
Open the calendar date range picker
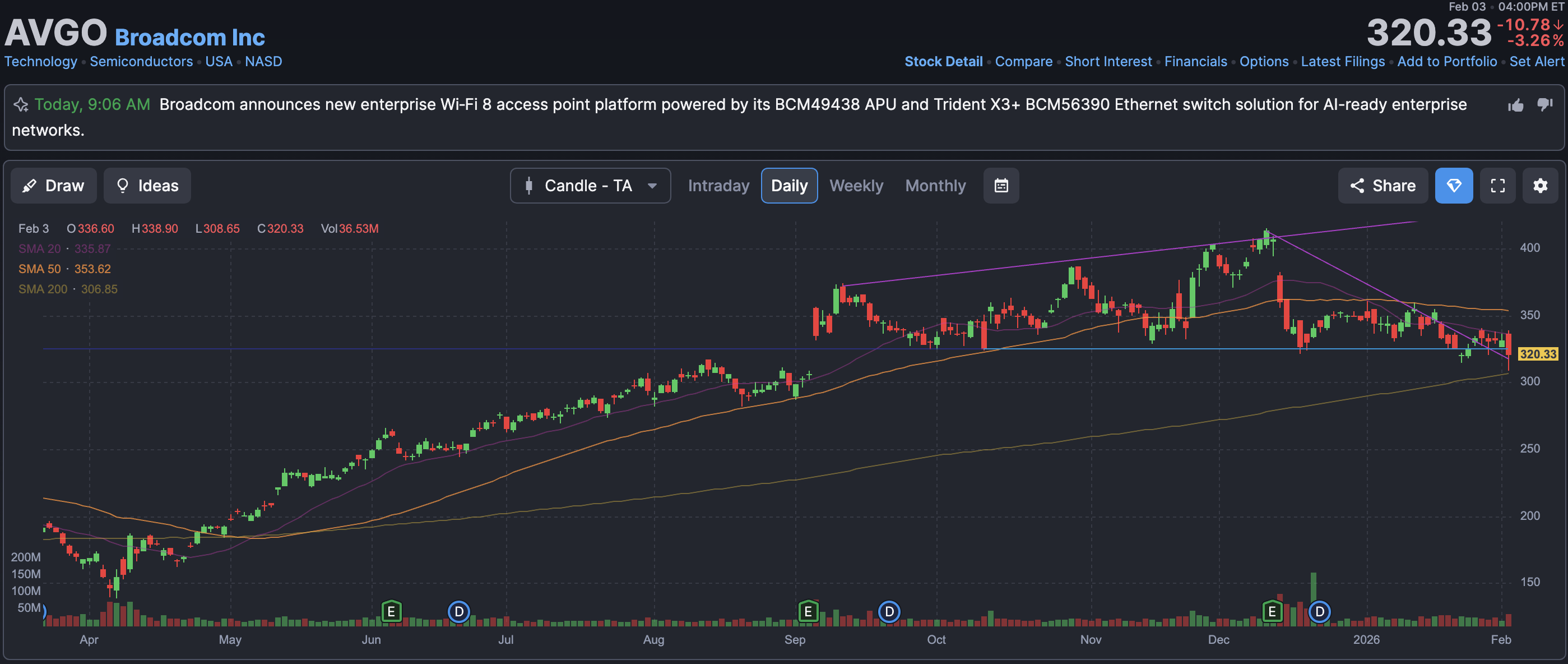[1001, 186]
